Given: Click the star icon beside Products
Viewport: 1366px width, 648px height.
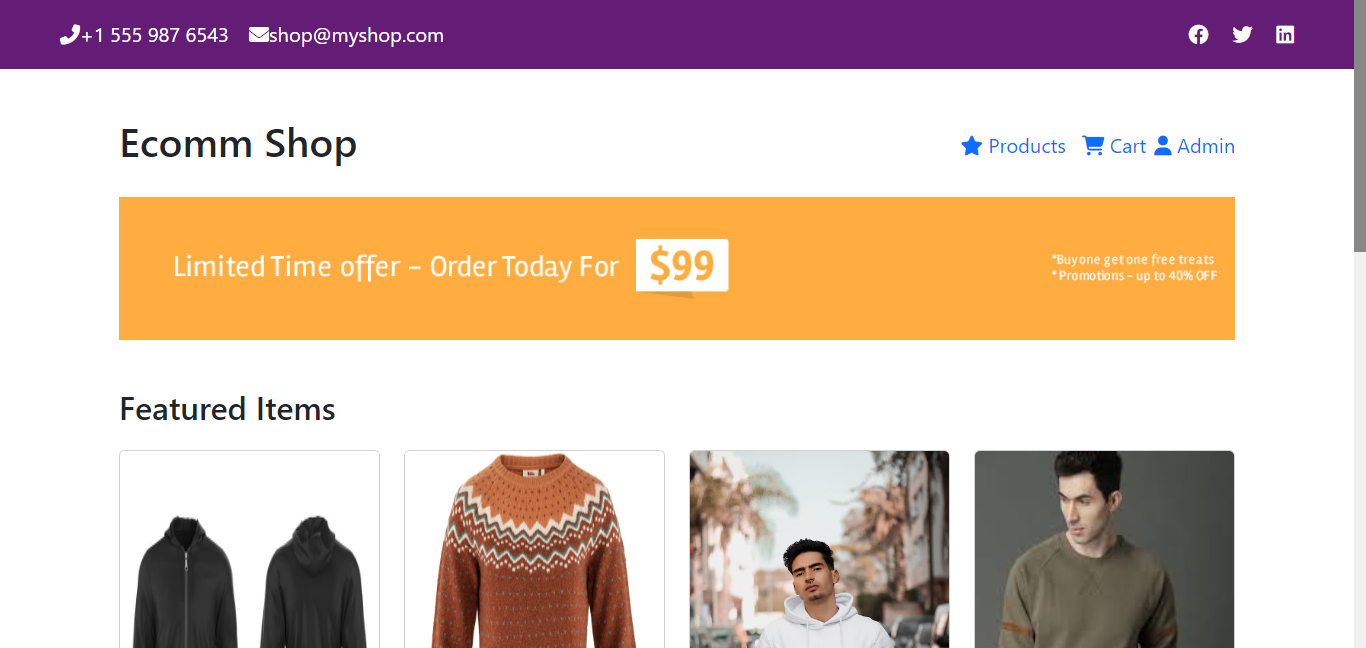Looking at the screenshot, I should (971, 147).
